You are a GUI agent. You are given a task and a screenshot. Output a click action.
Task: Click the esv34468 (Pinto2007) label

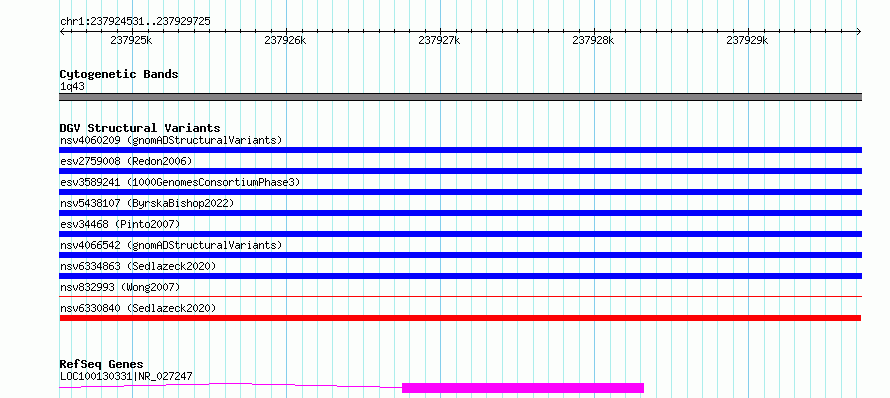click(120, 224)
